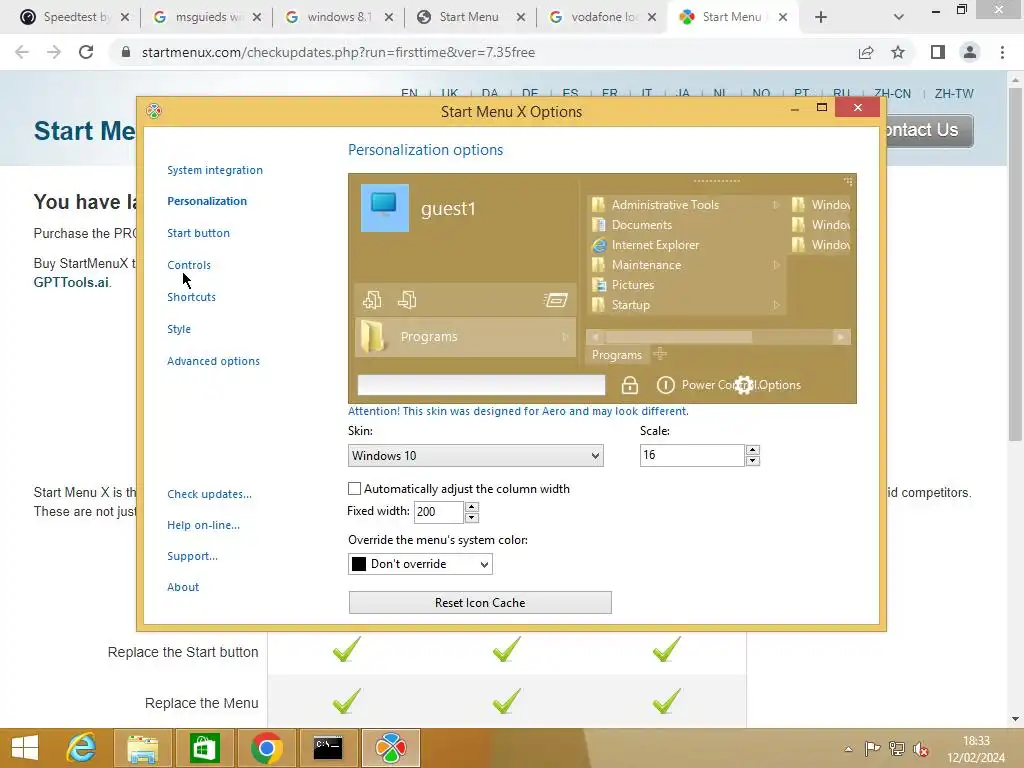Expand the Maintenance submenu arrow
1024x768 pixels.
(776, 265)
